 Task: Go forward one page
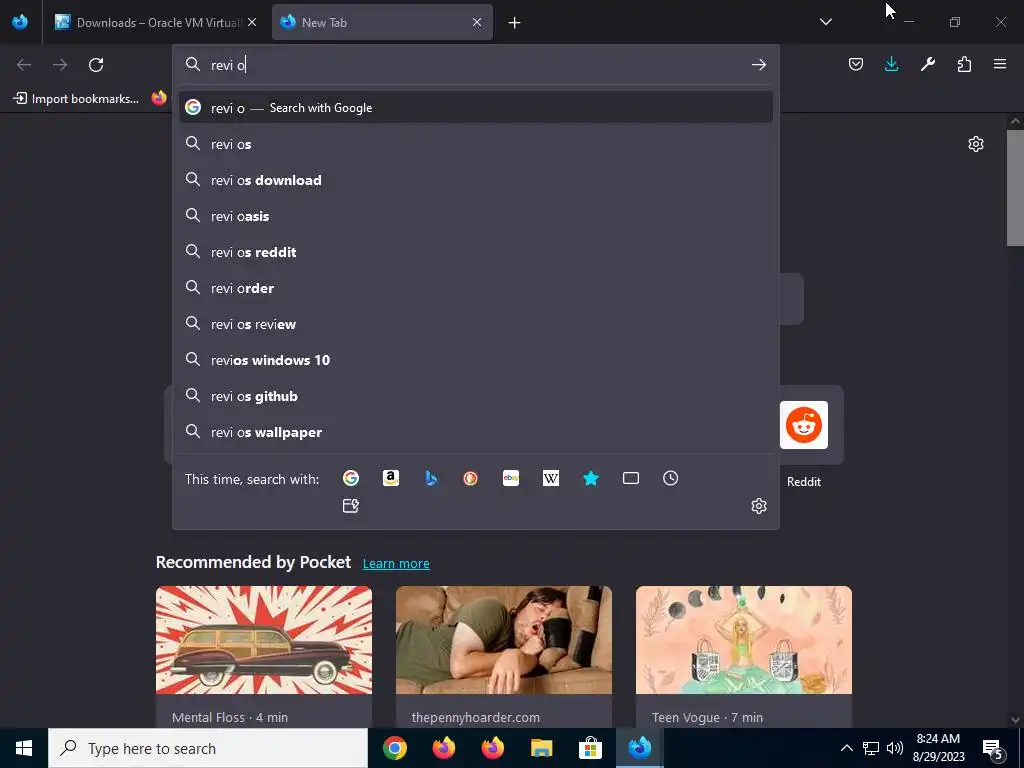pos(60,65)
